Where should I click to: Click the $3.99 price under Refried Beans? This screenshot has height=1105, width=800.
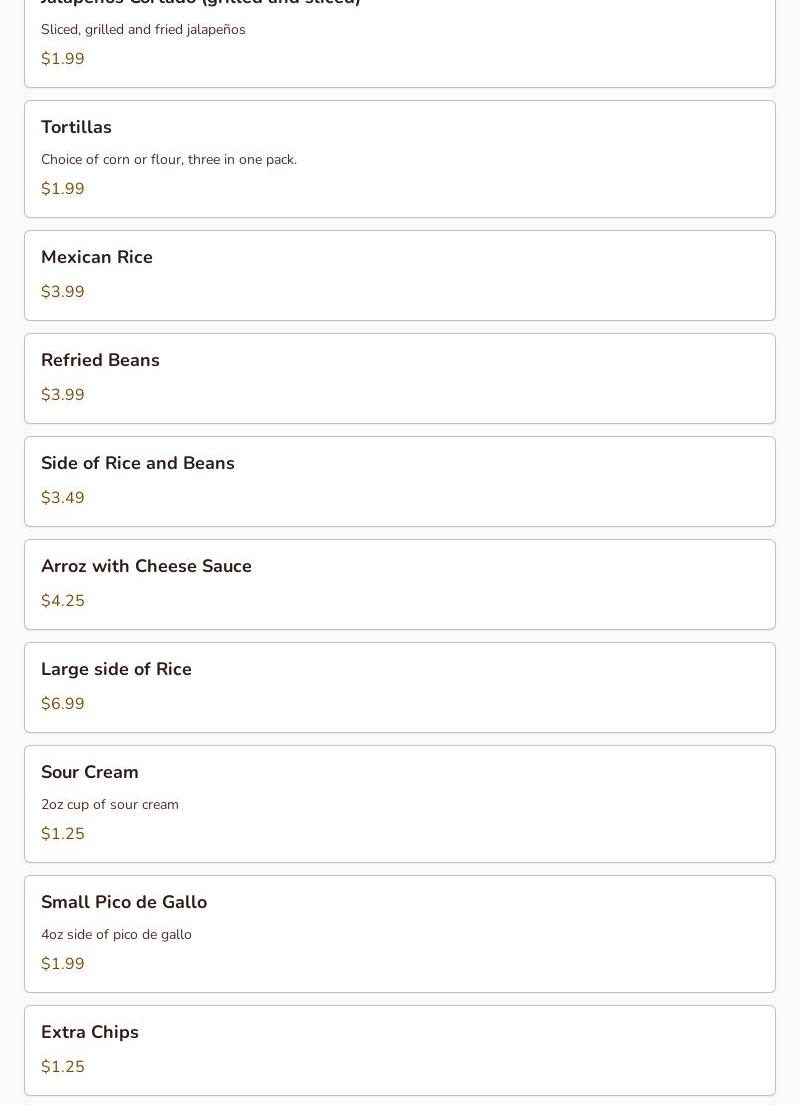tap(63, 394)
